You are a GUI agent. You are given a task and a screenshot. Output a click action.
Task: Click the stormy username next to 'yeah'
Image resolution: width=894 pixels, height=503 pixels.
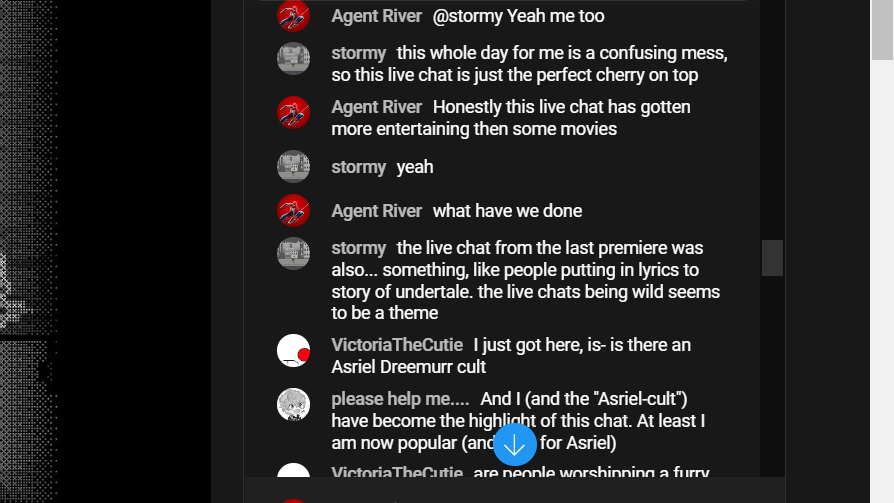[x=359, y=167]
